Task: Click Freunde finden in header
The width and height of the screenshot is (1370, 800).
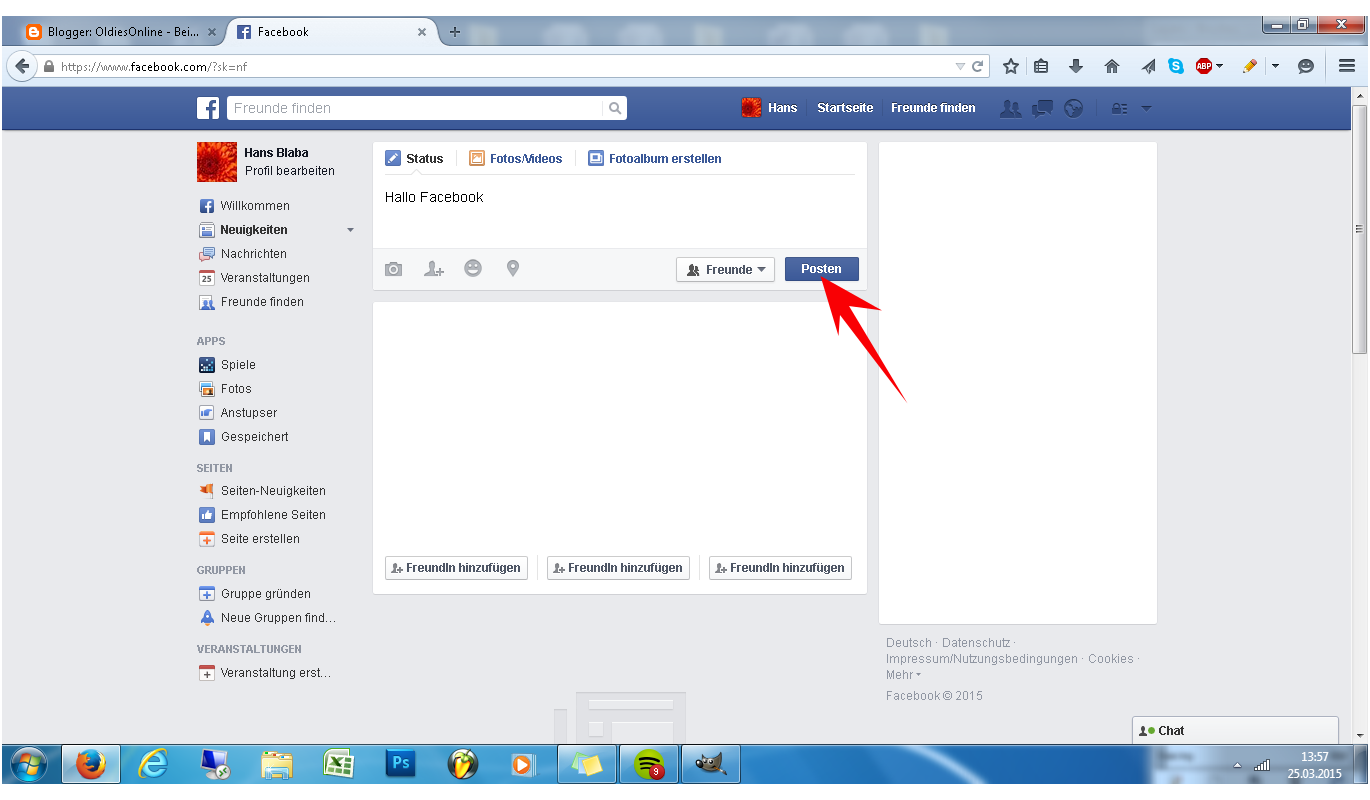Action: tap(933, 108)
